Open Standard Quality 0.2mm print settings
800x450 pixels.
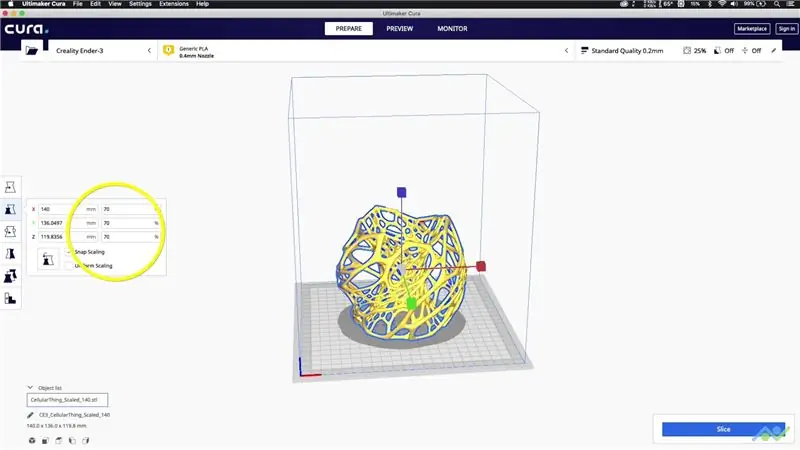[679, 51]
